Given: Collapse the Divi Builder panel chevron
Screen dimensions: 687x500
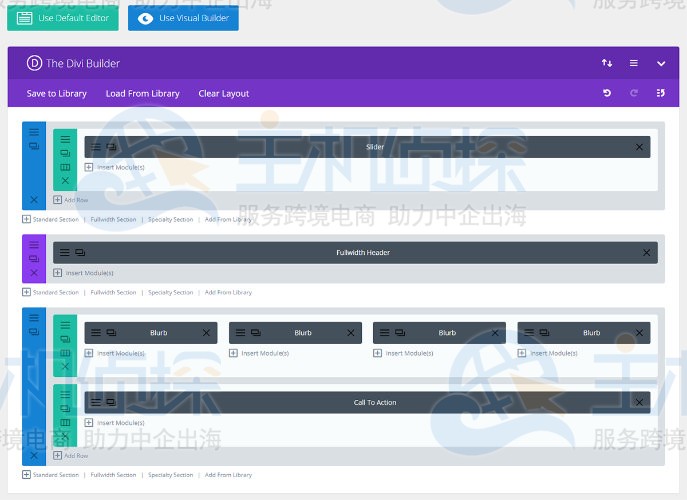Looking at the screenshot, I should (x=661, y=64).
